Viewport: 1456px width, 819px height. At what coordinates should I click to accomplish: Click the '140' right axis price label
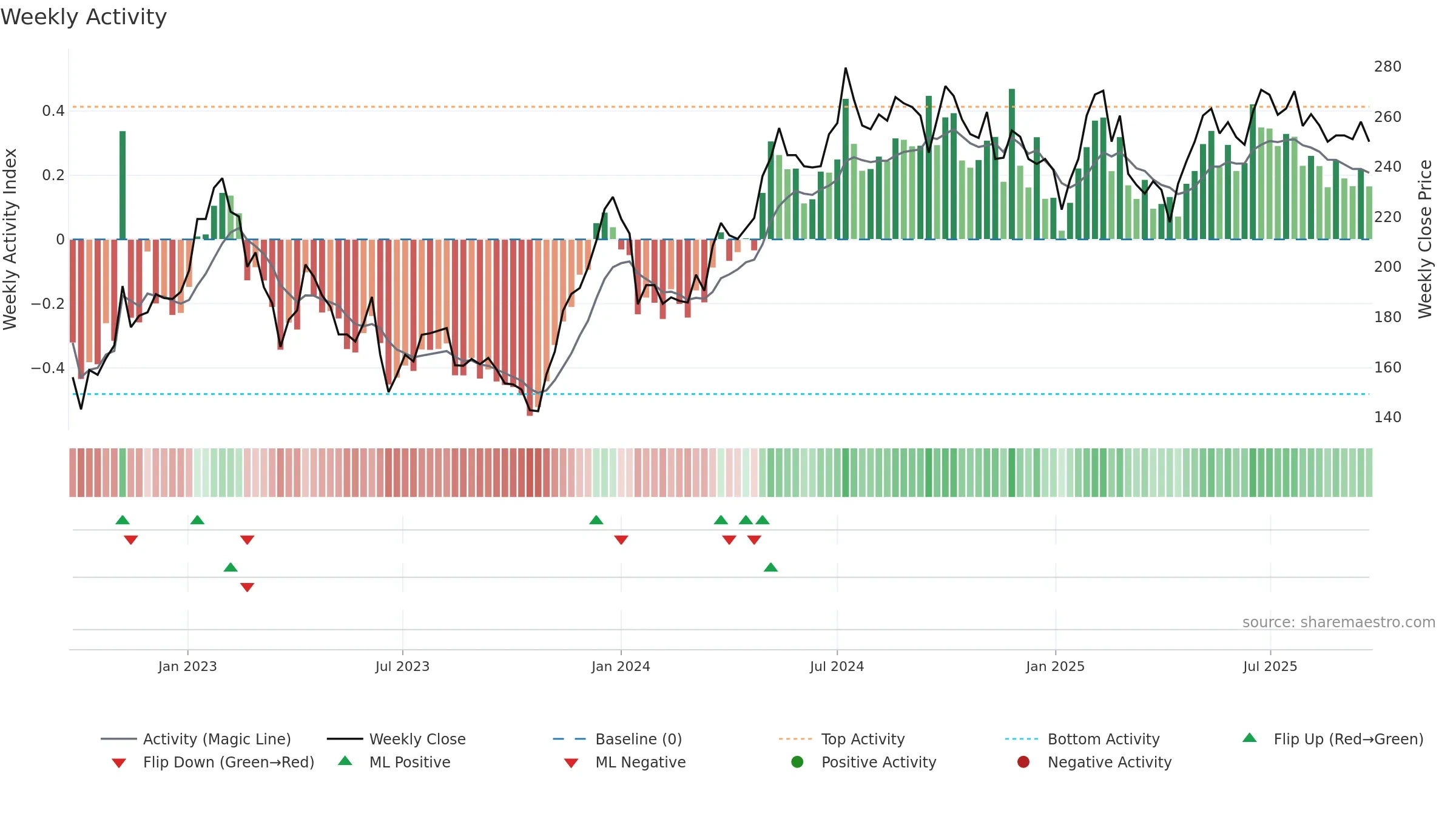pyautogui.click(x=1388, y=417)
